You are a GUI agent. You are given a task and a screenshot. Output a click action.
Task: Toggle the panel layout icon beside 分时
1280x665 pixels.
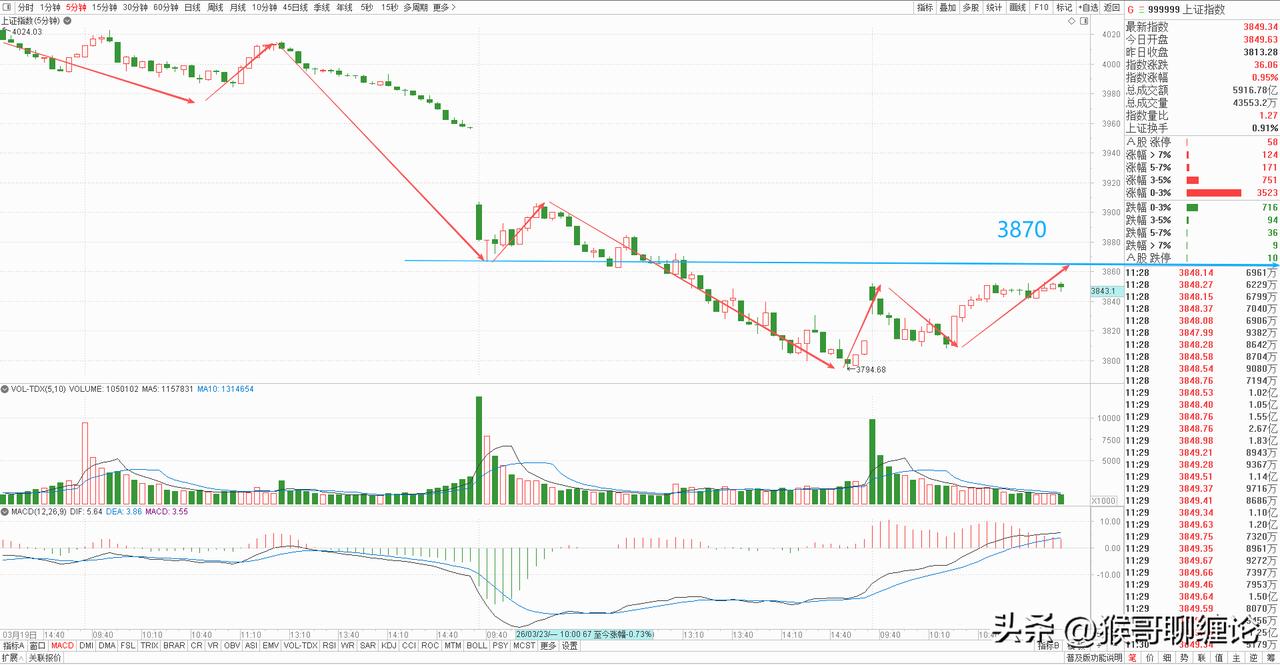(x=7, y=7)
